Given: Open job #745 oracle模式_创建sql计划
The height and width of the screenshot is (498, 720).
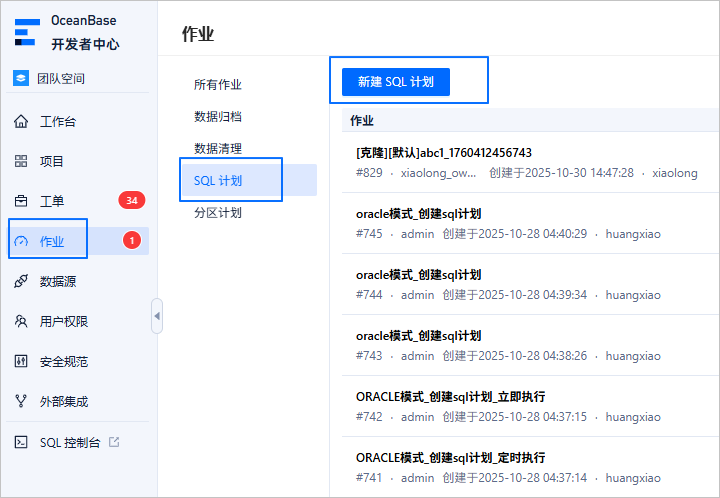Looking at the screenshot, I should 418,213.
